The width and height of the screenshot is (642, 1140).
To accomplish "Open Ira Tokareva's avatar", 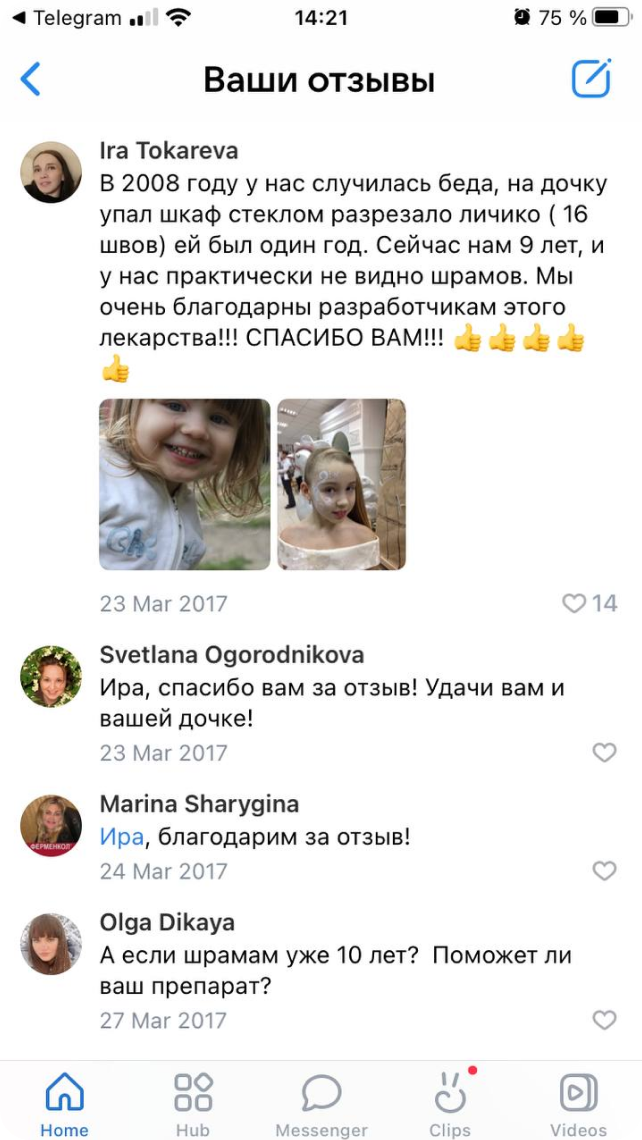I will [51, 172].
